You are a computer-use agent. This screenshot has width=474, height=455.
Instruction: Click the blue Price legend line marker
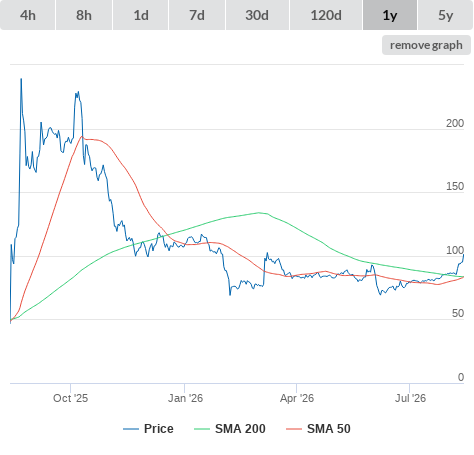click(131, 429)
